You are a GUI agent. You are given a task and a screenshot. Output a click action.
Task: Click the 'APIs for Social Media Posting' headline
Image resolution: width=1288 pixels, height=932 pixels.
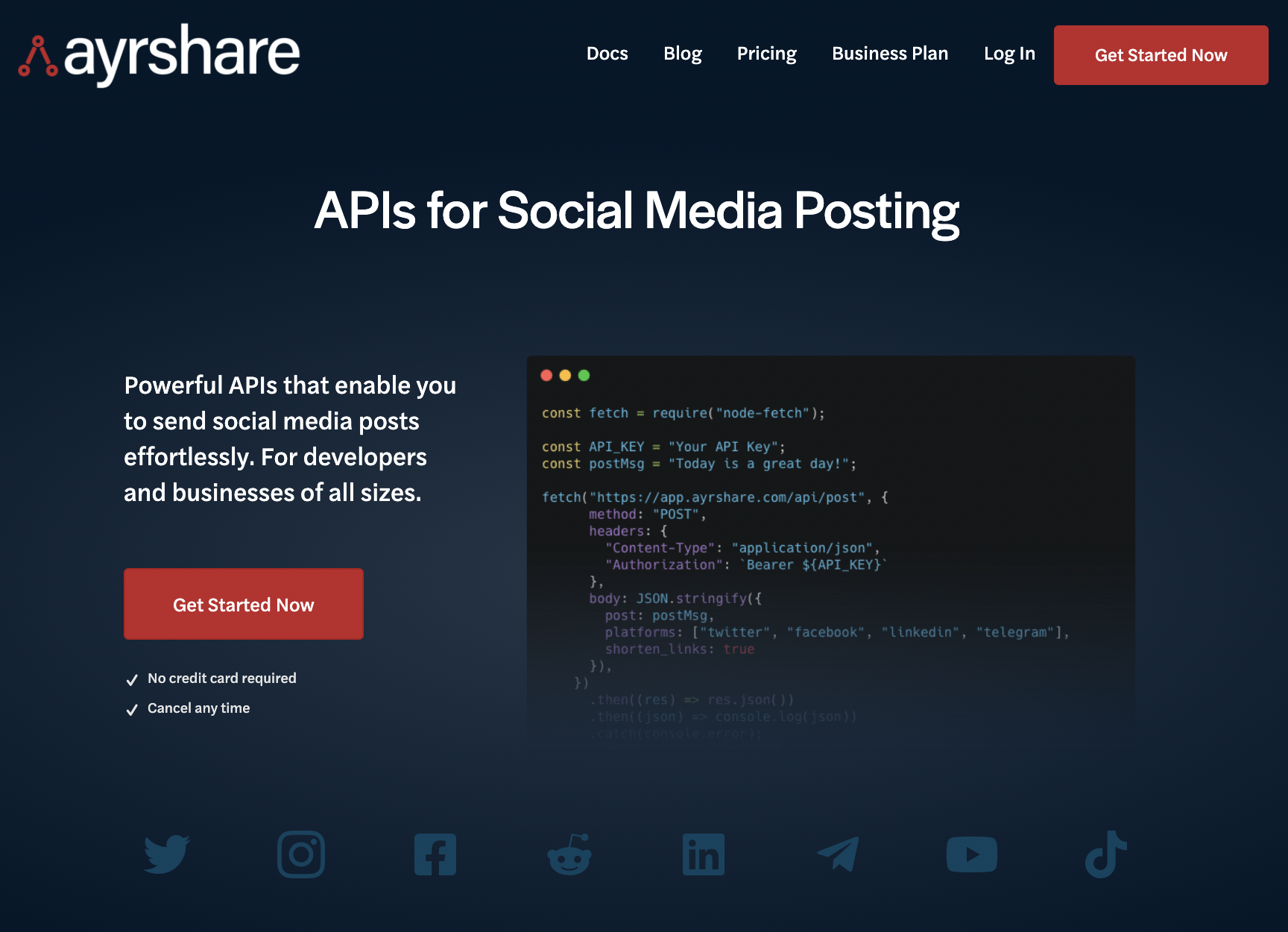[637, 212]
